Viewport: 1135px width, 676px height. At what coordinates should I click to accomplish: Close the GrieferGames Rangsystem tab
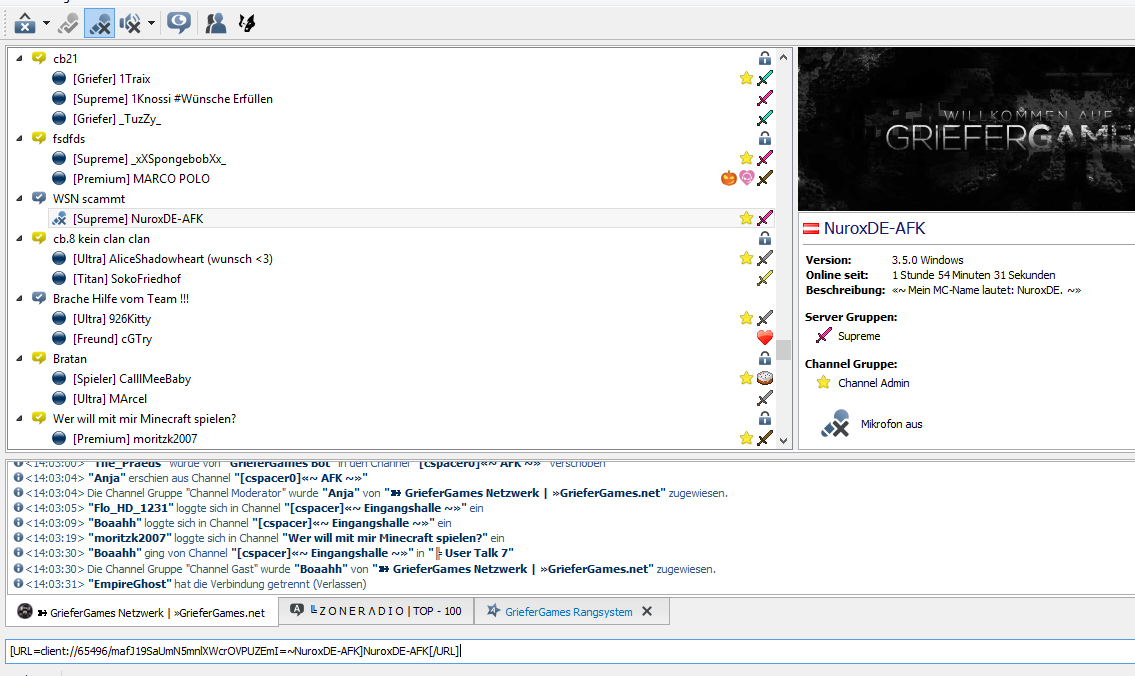pos(647,612)
